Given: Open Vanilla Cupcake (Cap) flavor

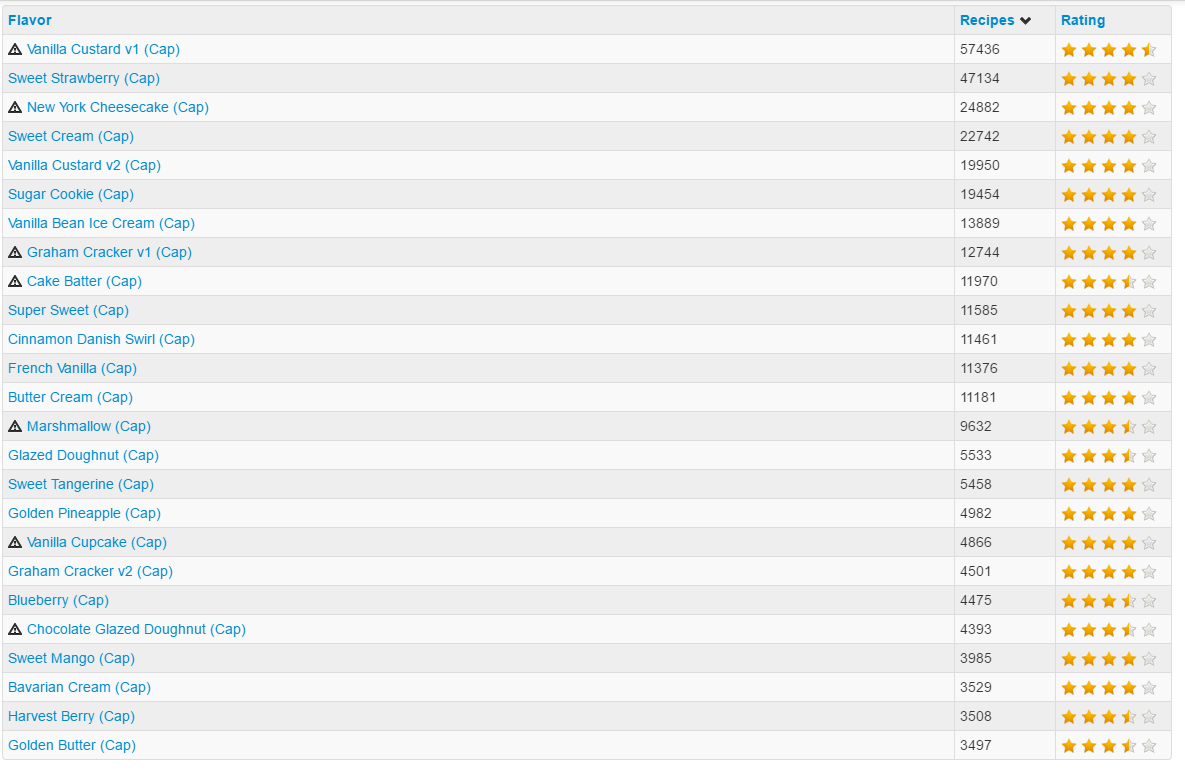Looking at the screenshot, I should tap(97, 542).
